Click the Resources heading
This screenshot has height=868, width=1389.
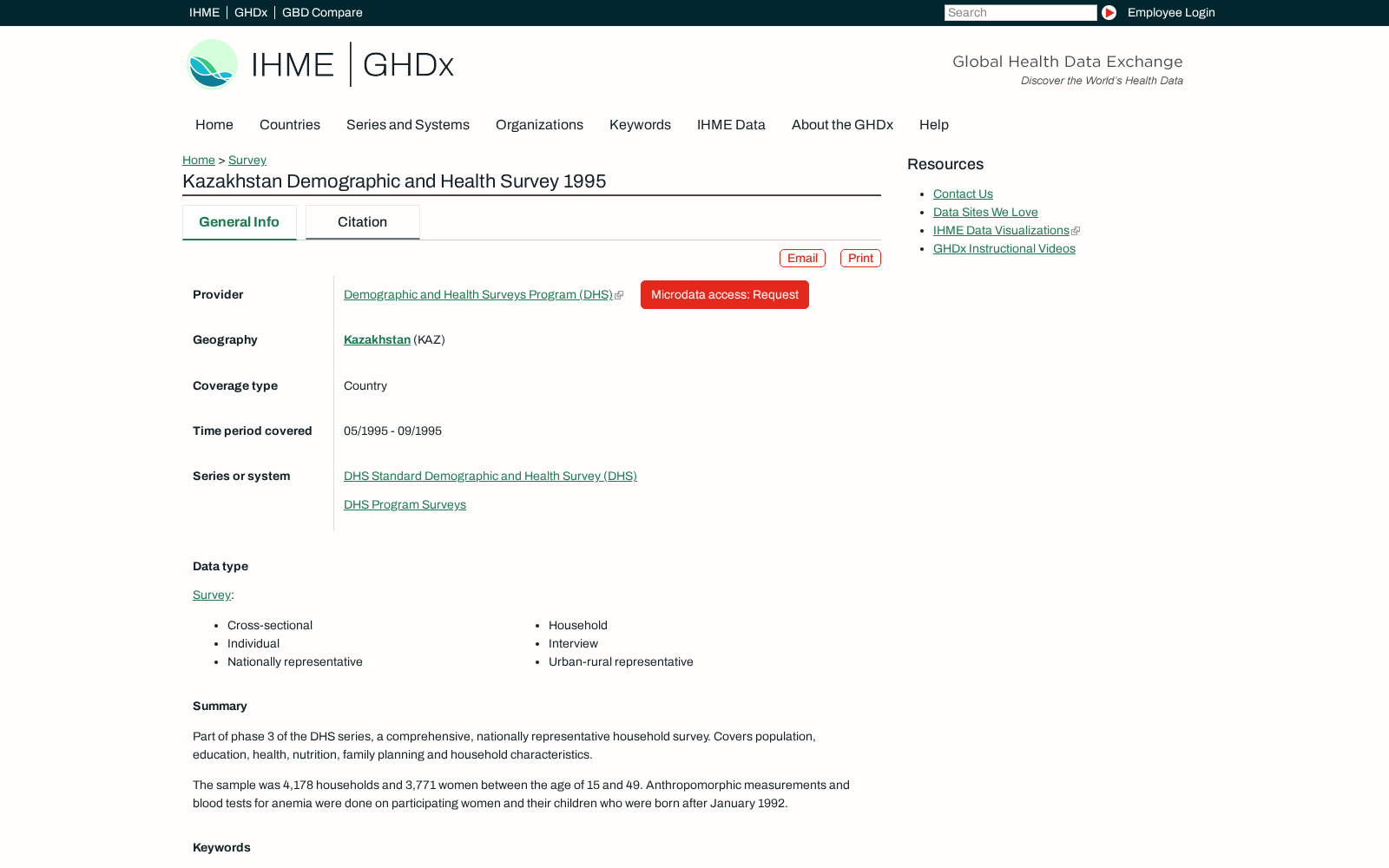945,164
